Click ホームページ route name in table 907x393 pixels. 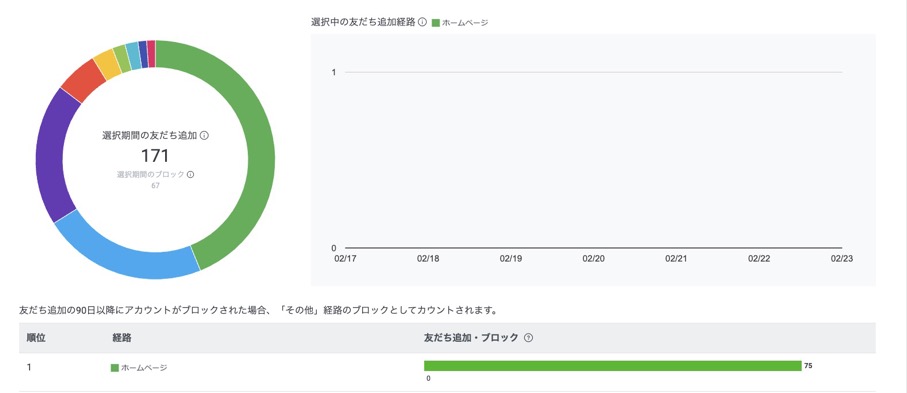[x=145, y=368]
